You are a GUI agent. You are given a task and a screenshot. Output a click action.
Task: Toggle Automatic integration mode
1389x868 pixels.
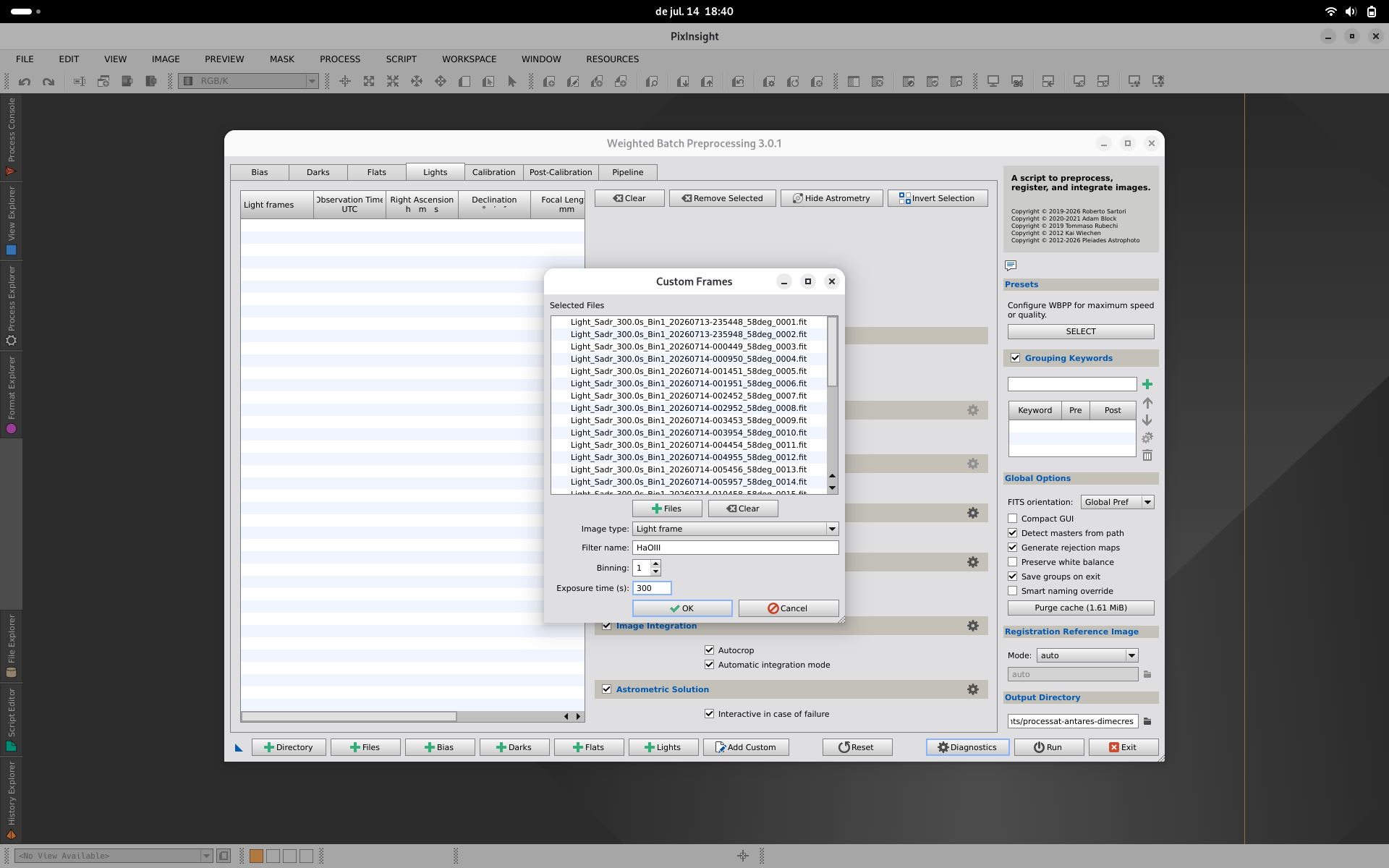click(710, 665)
